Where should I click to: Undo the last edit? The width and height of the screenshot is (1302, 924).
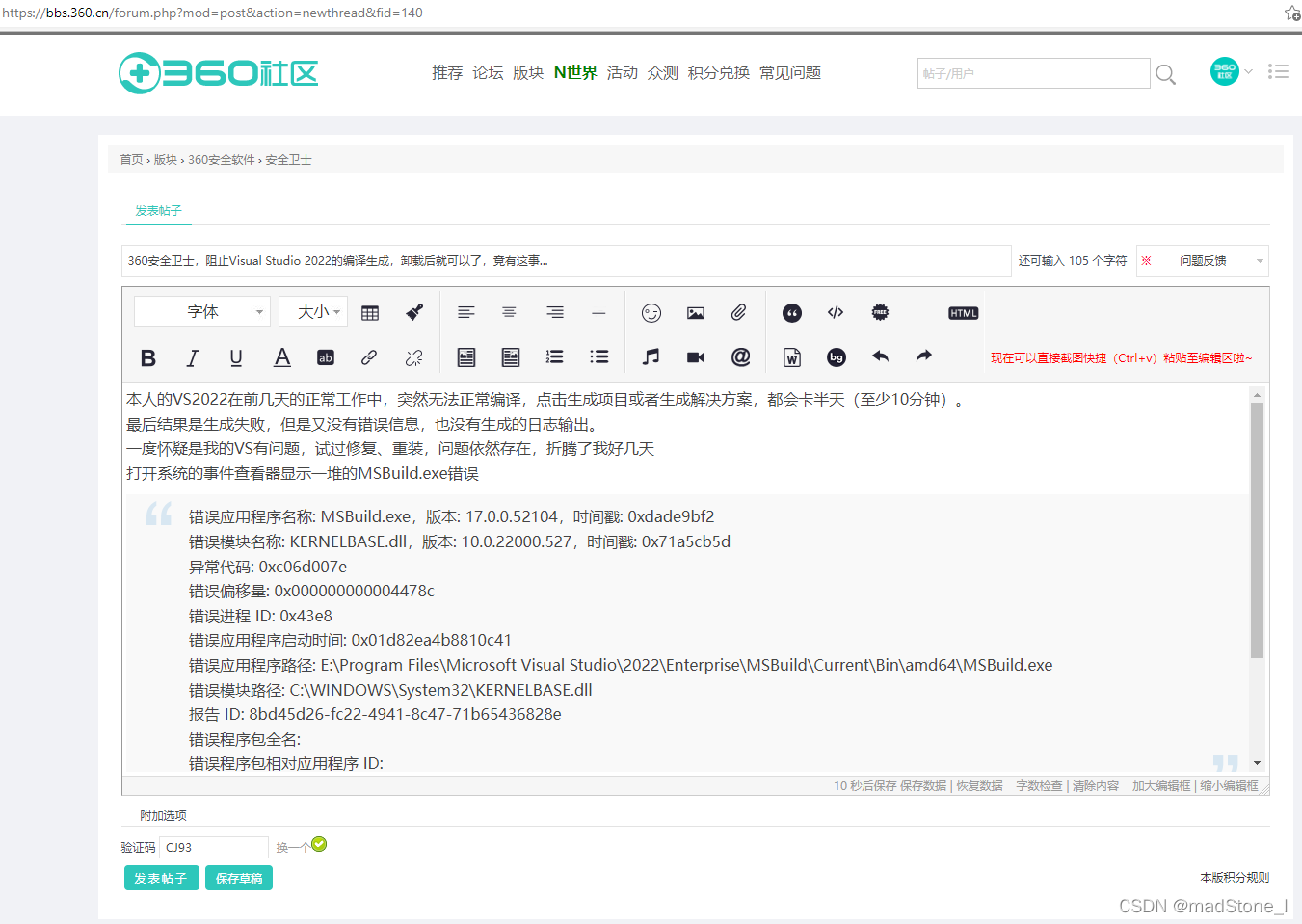tap(880, 356)
